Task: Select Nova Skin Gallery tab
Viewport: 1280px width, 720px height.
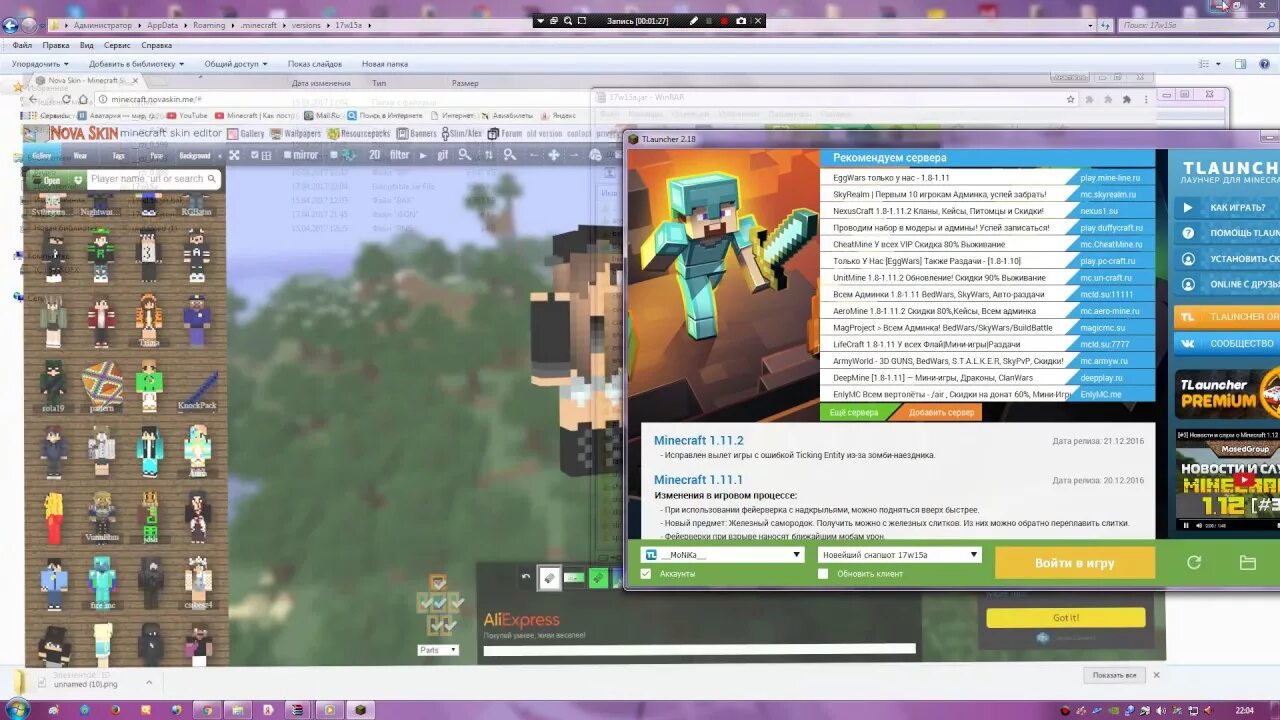Action: [x=42, y=156]
